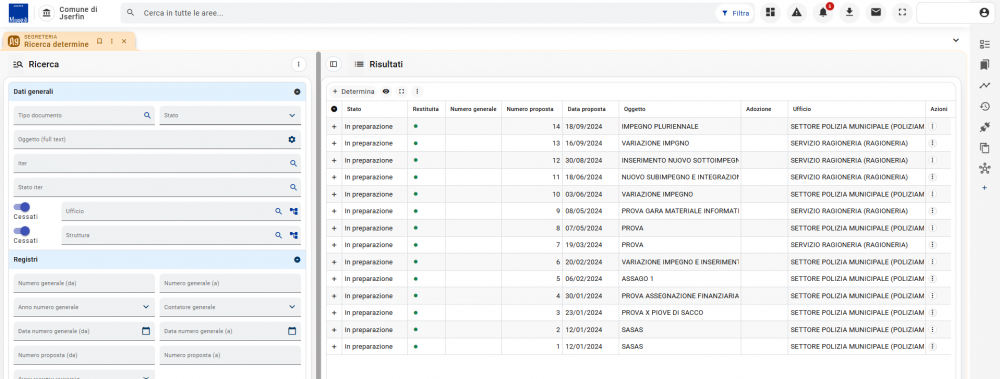Open the warning alerts triangle icon
Viewport: 1000px width, 379px height.
(x=797, y=12)
